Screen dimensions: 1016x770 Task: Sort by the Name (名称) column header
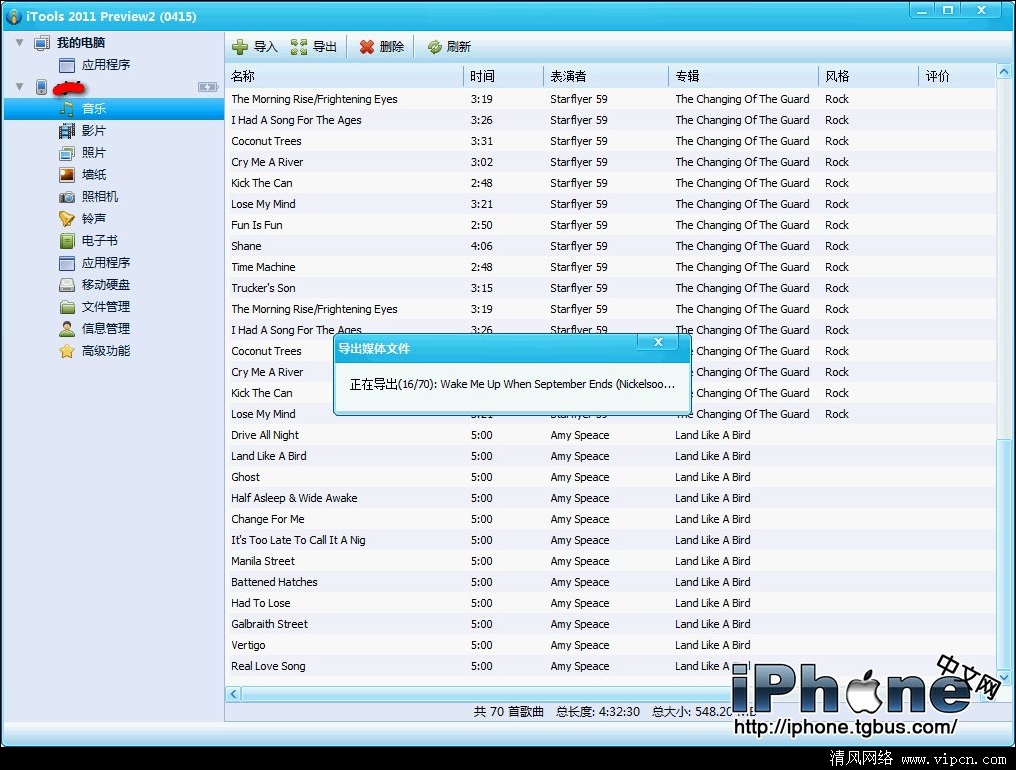click(243, 76)
